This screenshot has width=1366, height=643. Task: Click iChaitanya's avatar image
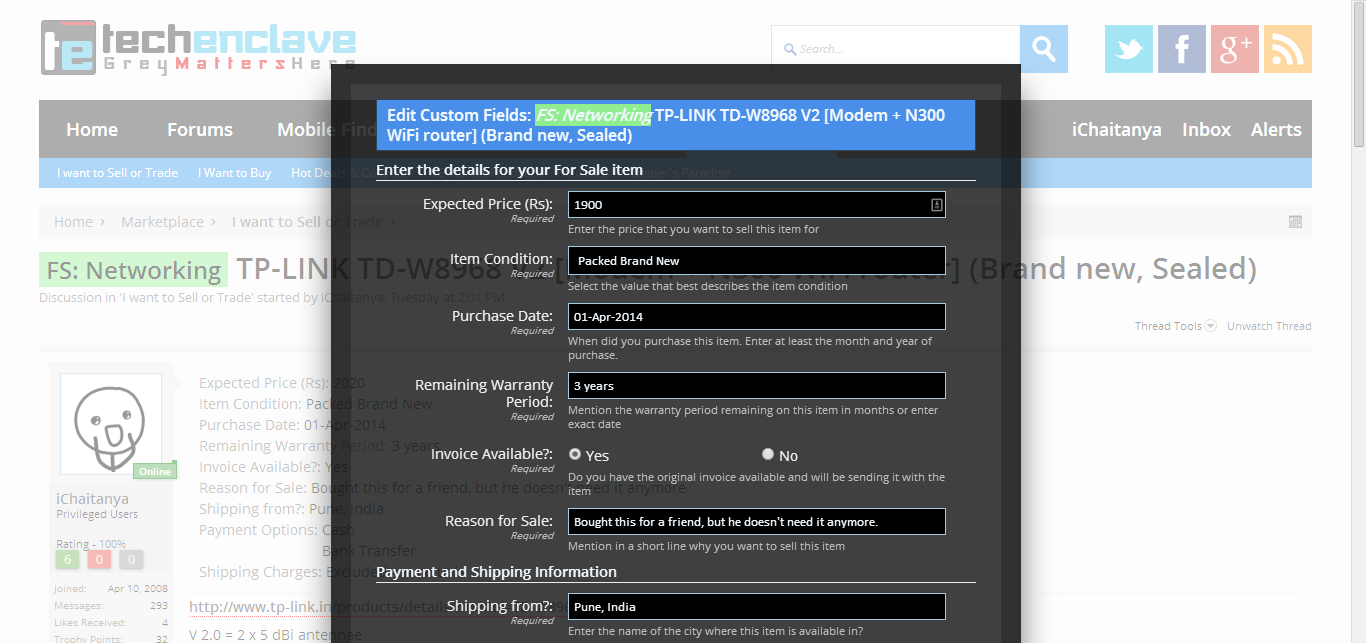[x=111, y=424]
